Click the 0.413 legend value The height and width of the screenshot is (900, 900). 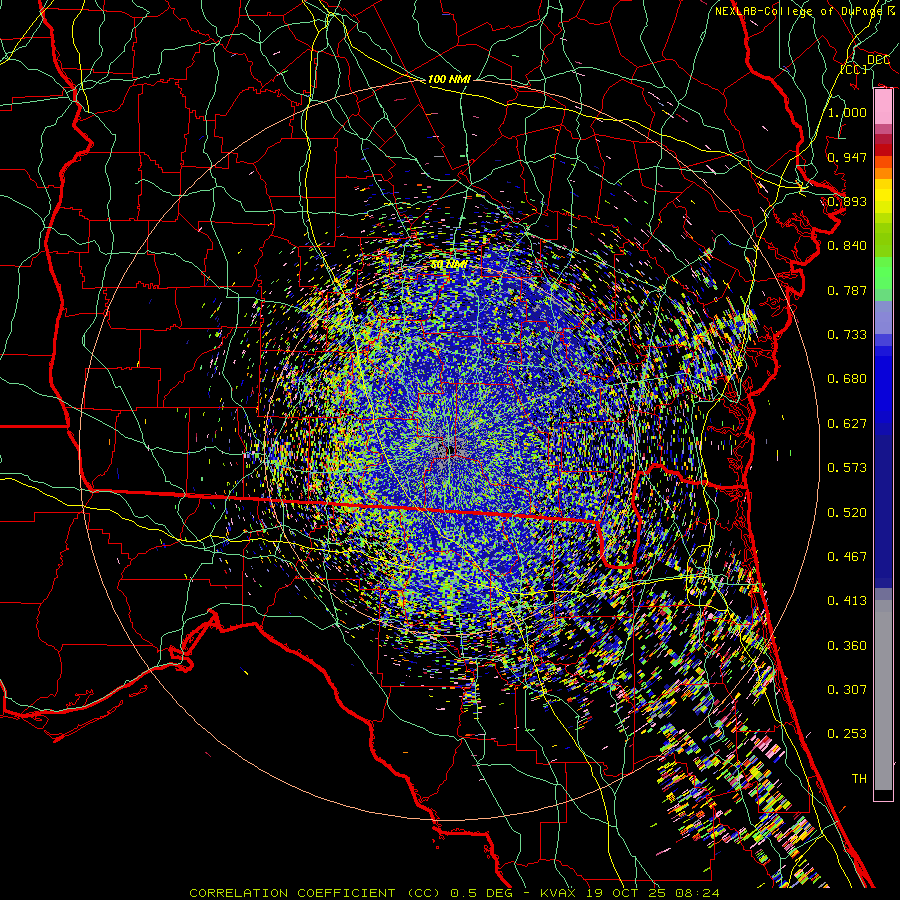pyautogui.click(x=847, y=601)
